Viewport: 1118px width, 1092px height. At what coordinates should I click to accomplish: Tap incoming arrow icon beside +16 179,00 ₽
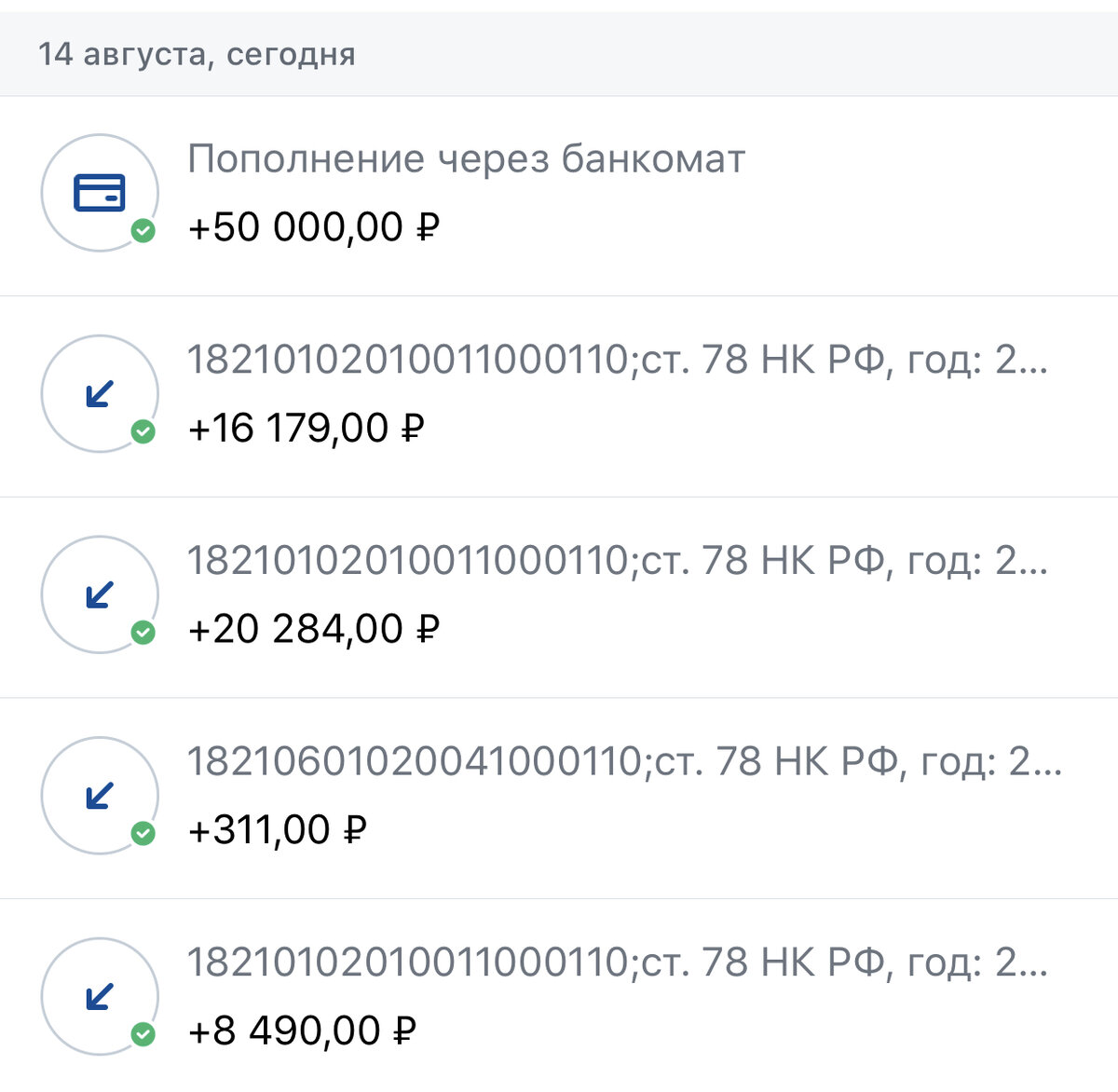coord(99,393)
